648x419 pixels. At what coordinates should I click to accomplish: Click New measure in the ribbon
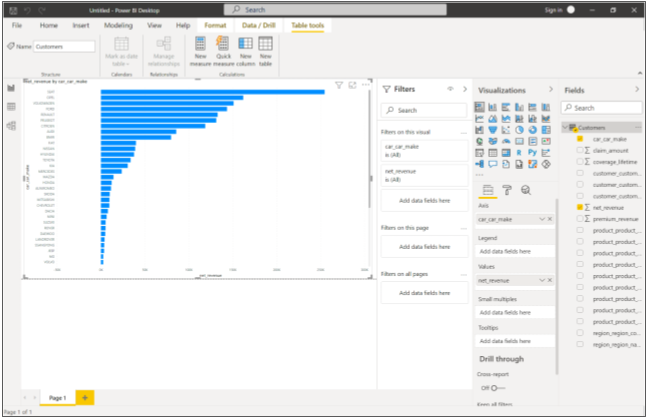tap(200, 51)
